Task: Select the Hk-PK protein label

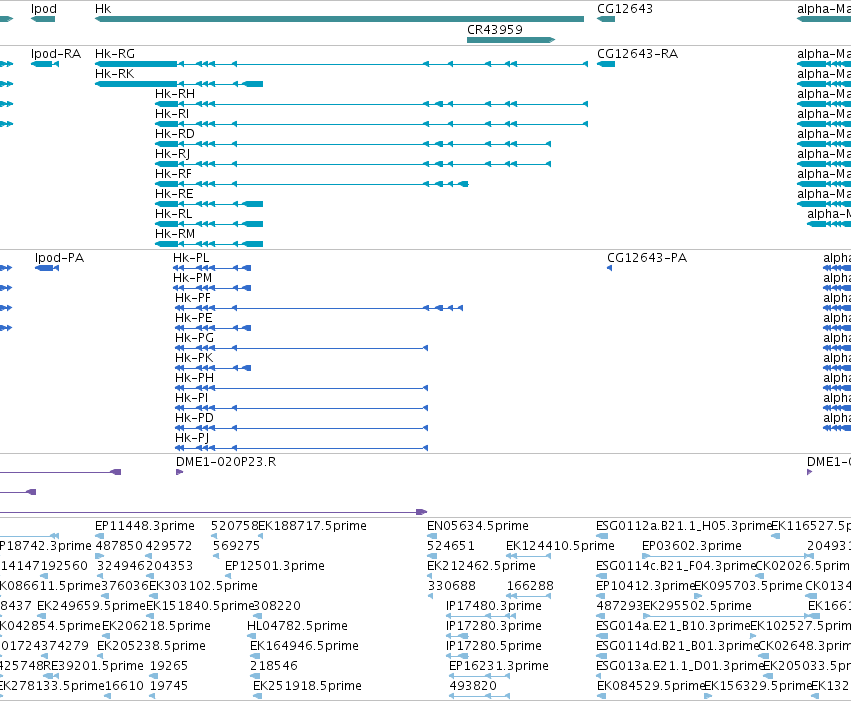Action: click(x=194, y=358)
